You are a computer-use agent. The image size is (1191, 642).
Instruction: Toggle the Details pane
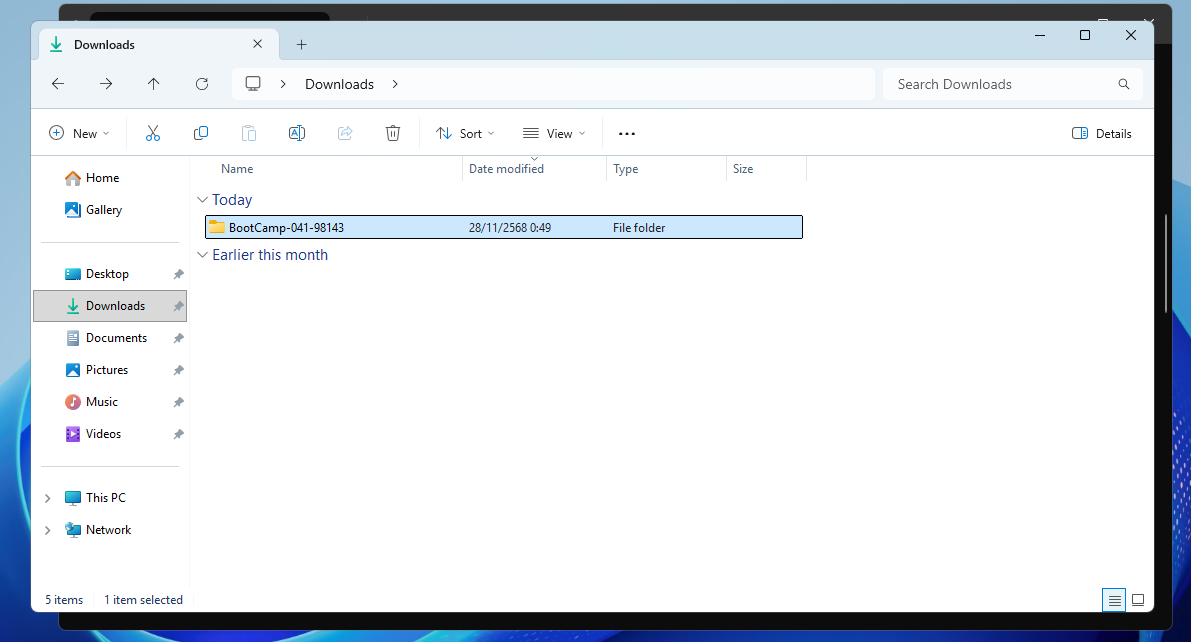pyautogui.click(x=1102, y=133)
